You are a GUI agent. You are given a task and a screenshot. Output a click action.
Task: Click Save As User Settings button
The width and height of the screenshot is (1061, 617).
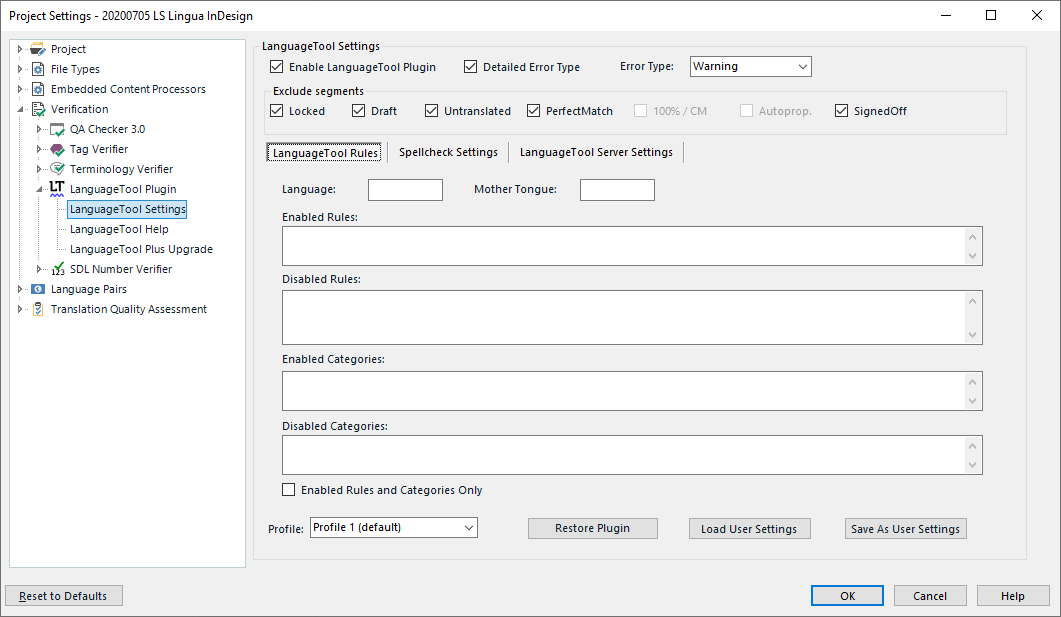pyautogui.click(x=905, y=528)
